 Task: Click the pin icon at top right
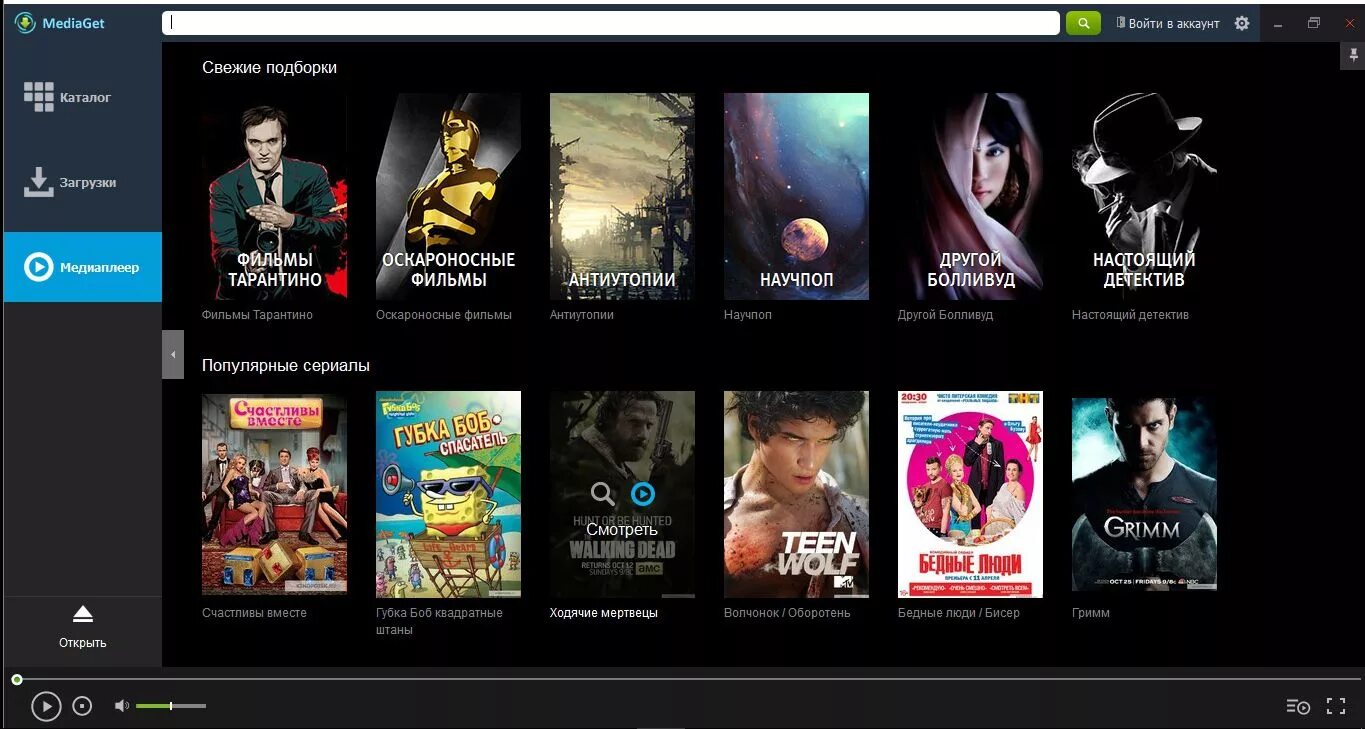[1352, 57]
